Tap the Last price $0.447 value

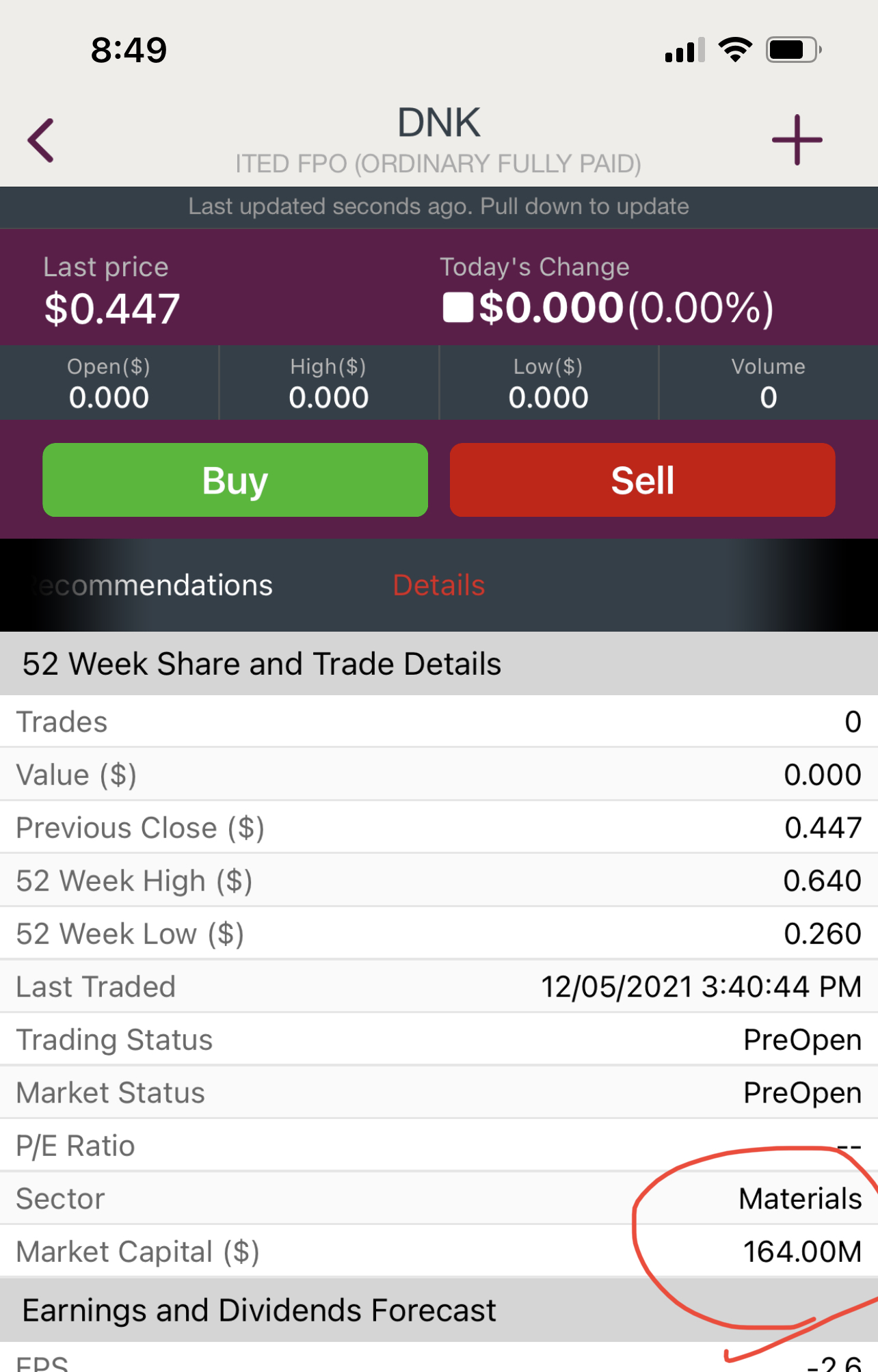coord(112,308)
